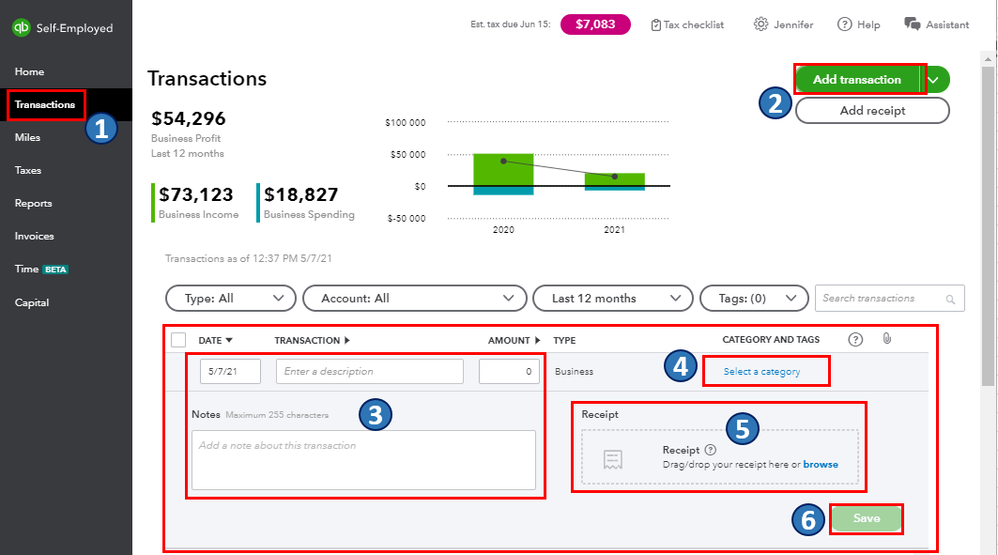Viewport: 998px width, 555px height.
Task: Click the Enter a description field
Action: [370, 372]
